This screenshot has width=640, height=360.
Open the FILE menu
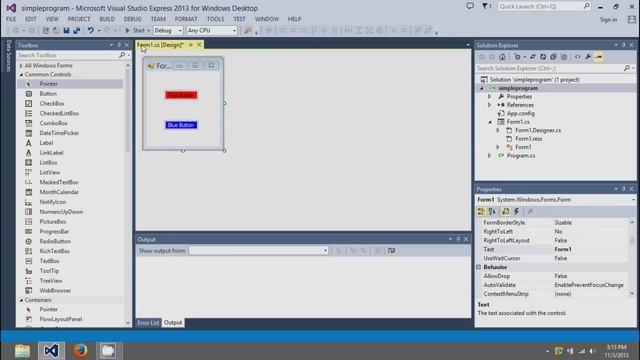point(11,19)
